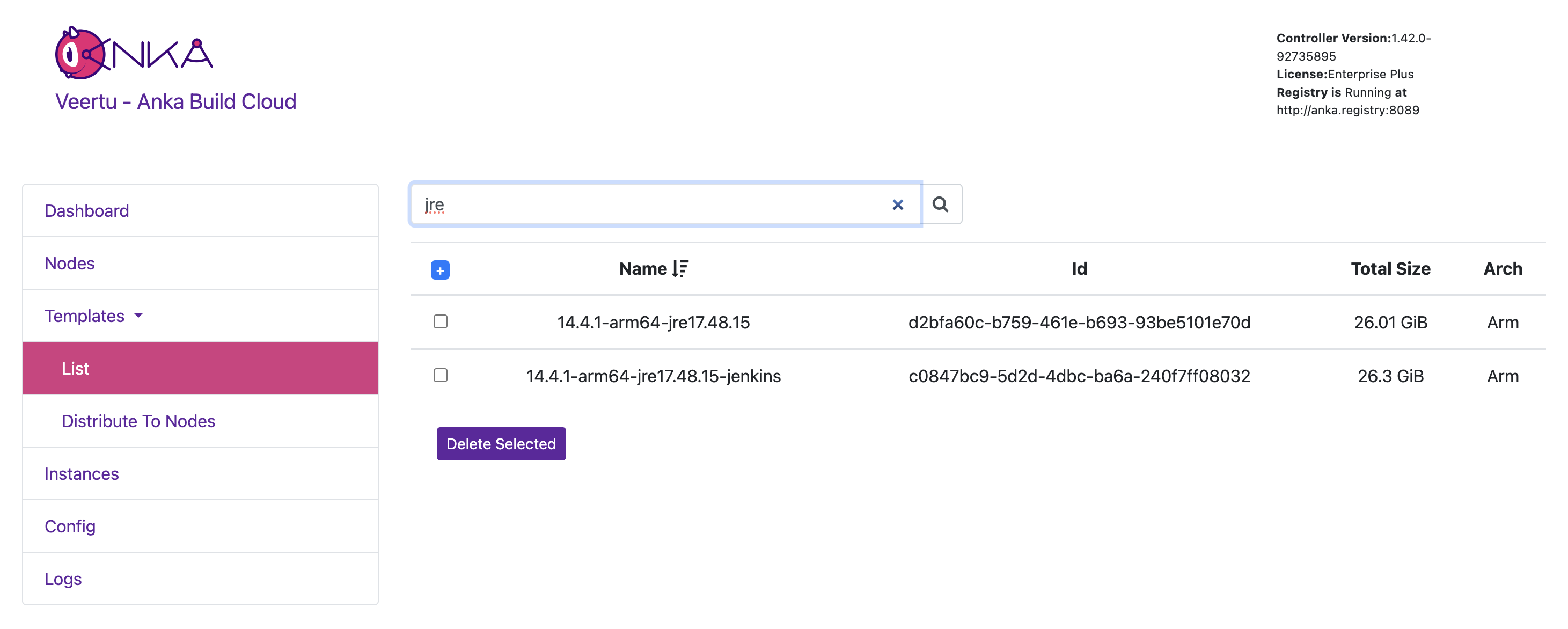The height and width of the screenshot is (629, 1568).
Task: Navigate to the Instances page
Action: 82,473
